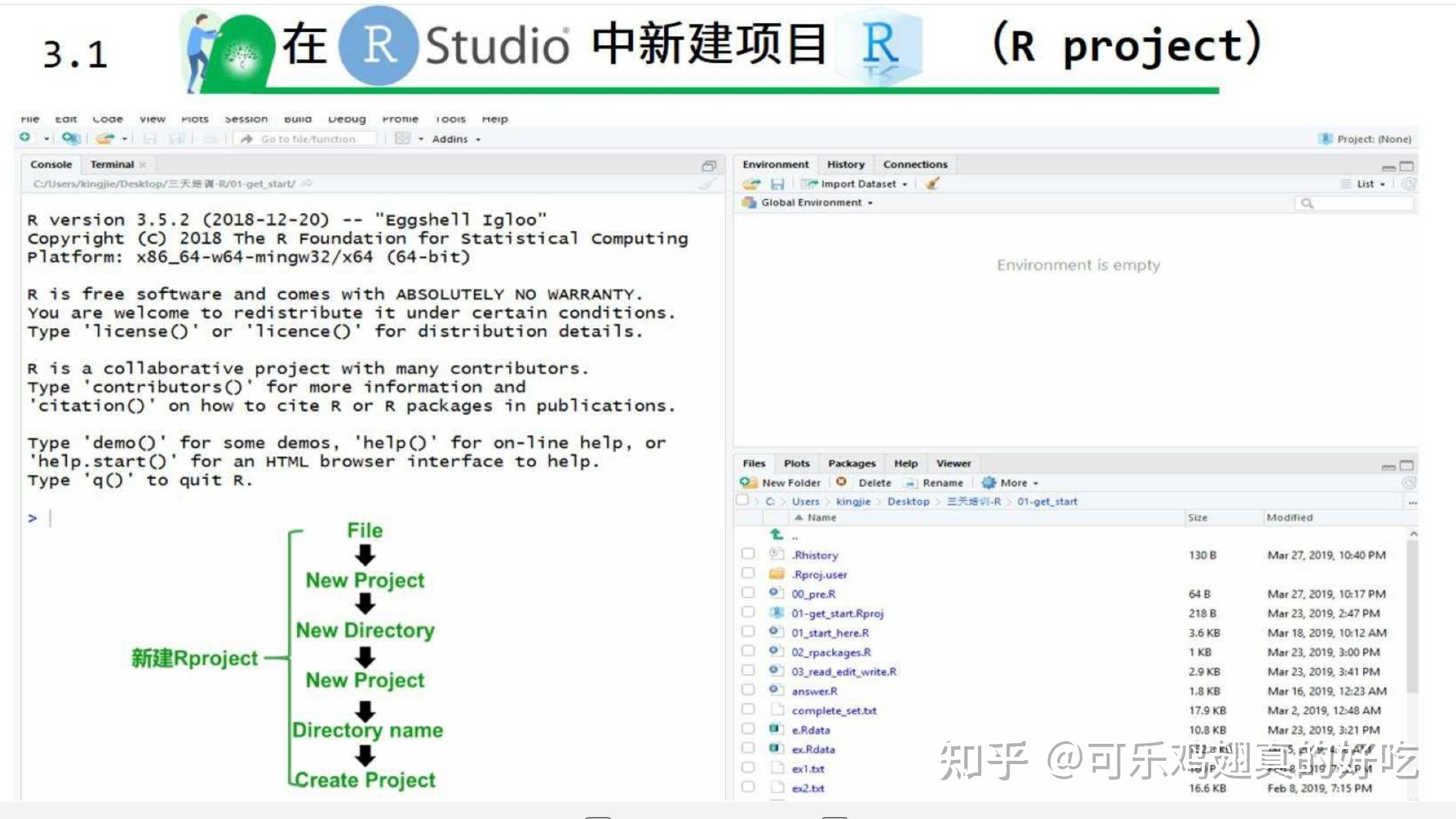1456x819 pixels.
Task: Open the Session menu
Action: 246,119
